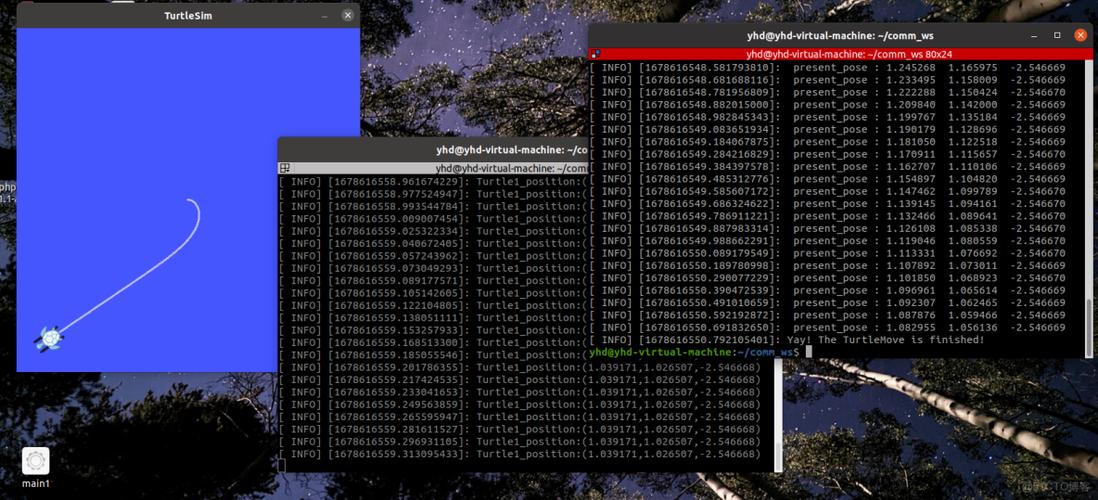The height and width of the screenshot is (500, 1098).
Task: Click the log line stamped 1678616550.390472539
Action: coord(828,290)
